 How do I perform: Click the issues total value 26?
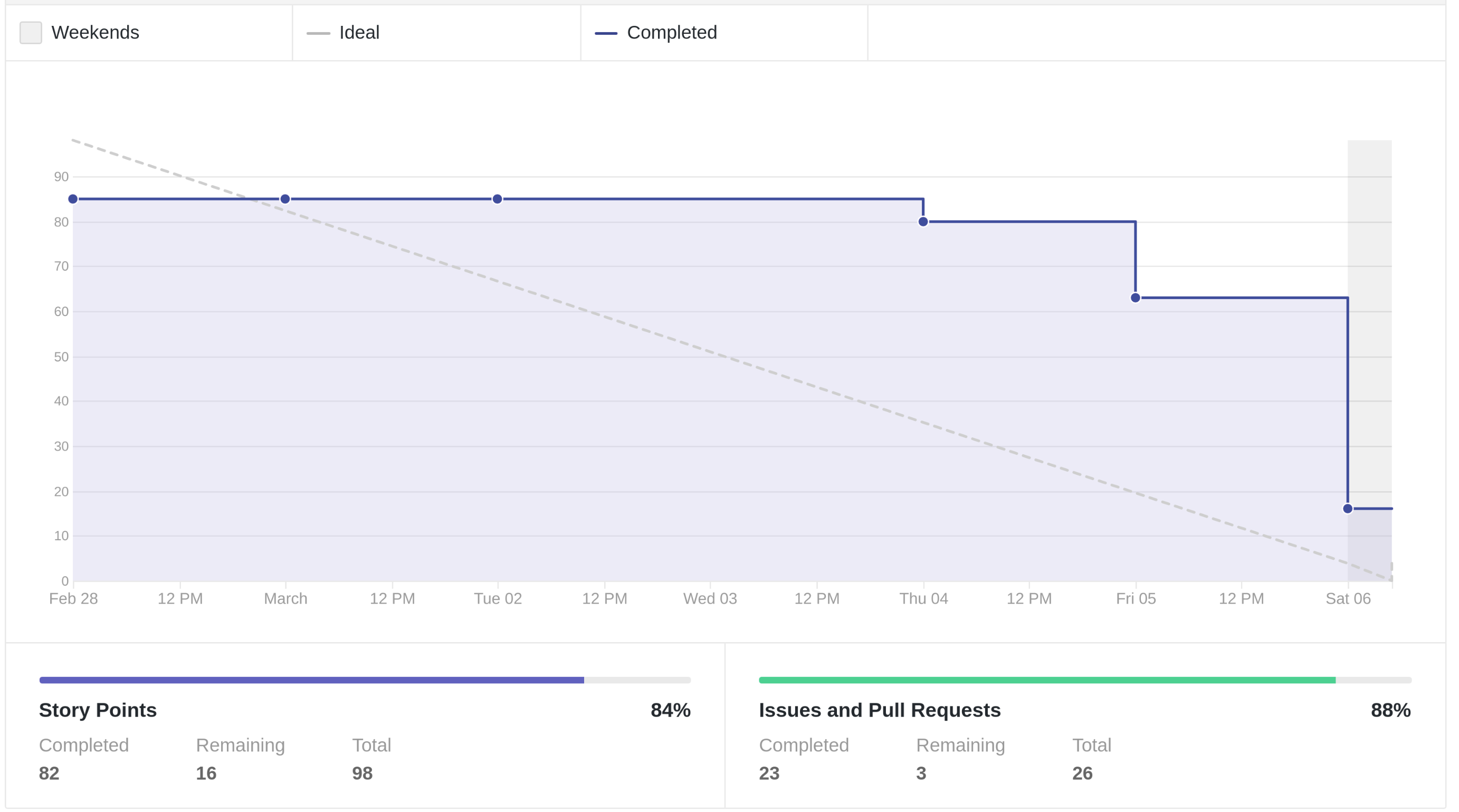[x=1082, y=773]
